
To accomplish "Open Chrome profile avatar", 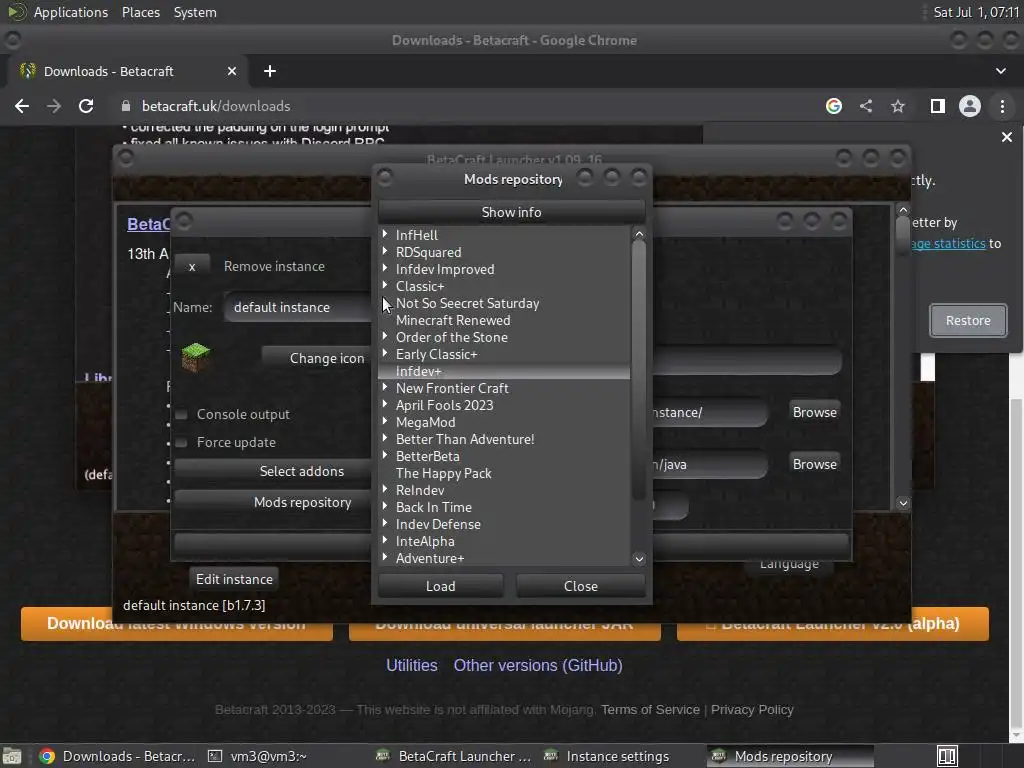I will tap(970, 106).
